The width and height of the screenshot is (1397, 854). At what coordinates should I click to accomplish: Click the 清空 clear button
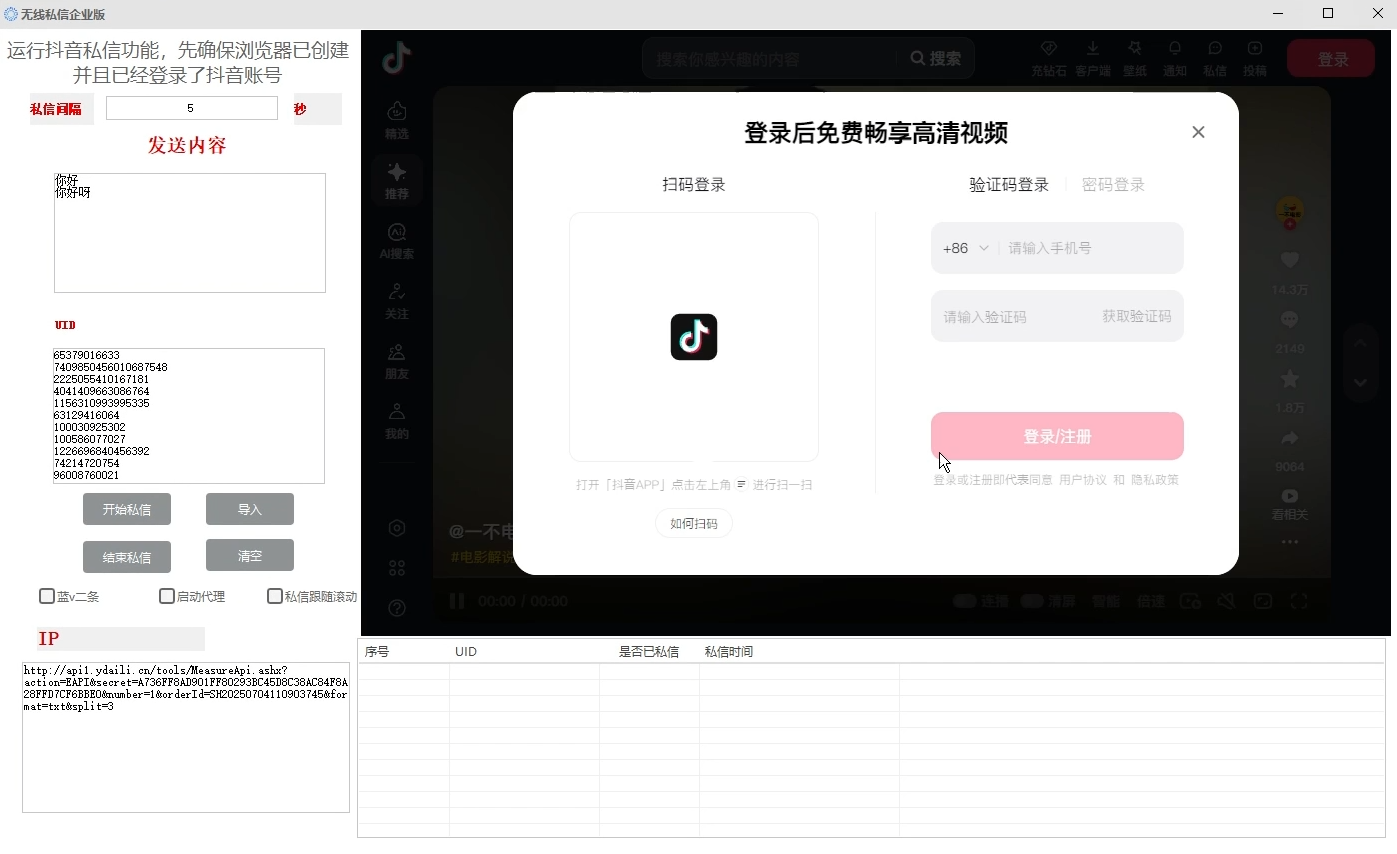[250, 555]
